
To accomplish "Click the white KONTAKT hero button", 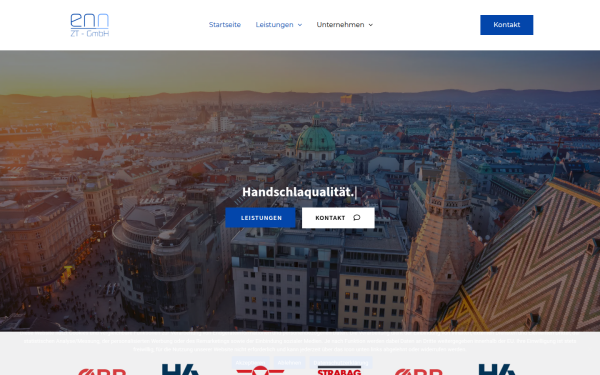I will [338, 218].
